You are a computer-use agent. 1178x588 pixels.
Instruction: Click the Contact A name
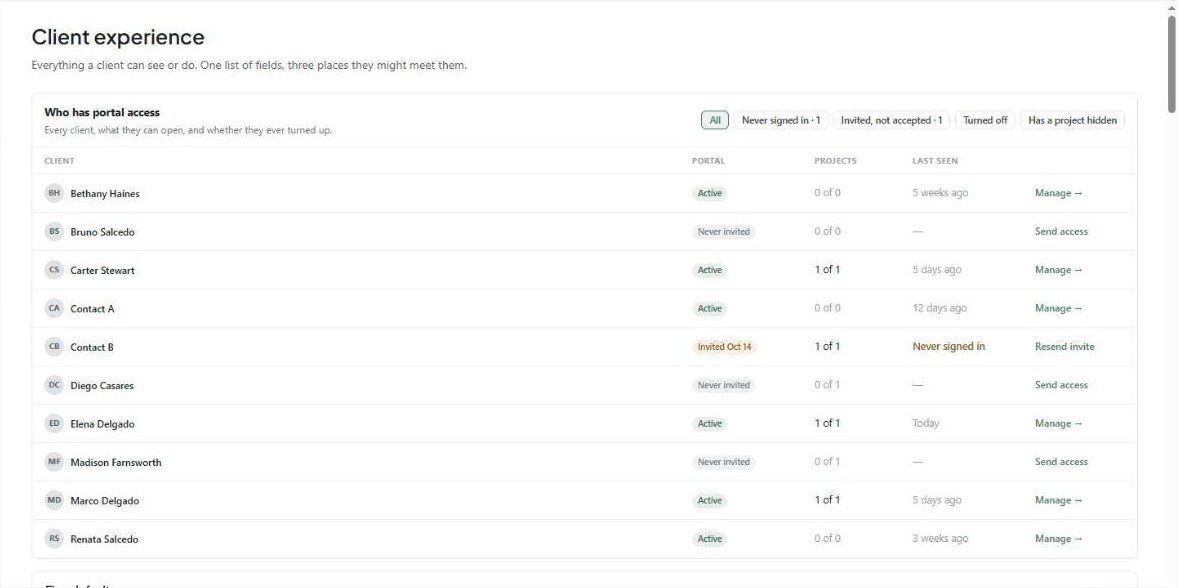pyautogui.click(x=92, y=309)
